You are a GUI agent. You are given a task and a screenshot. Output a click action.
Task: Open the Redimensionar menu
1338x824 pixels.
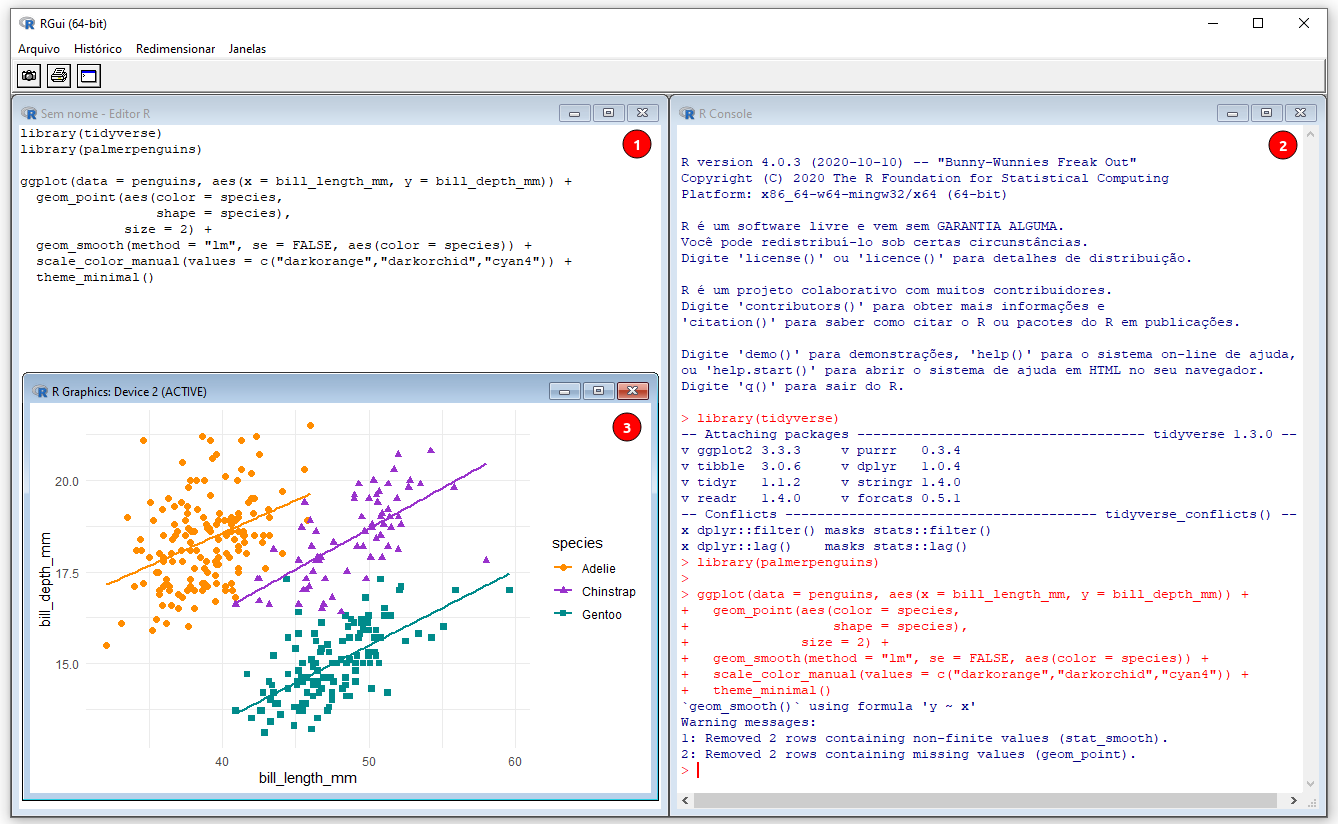coord(175,48)
